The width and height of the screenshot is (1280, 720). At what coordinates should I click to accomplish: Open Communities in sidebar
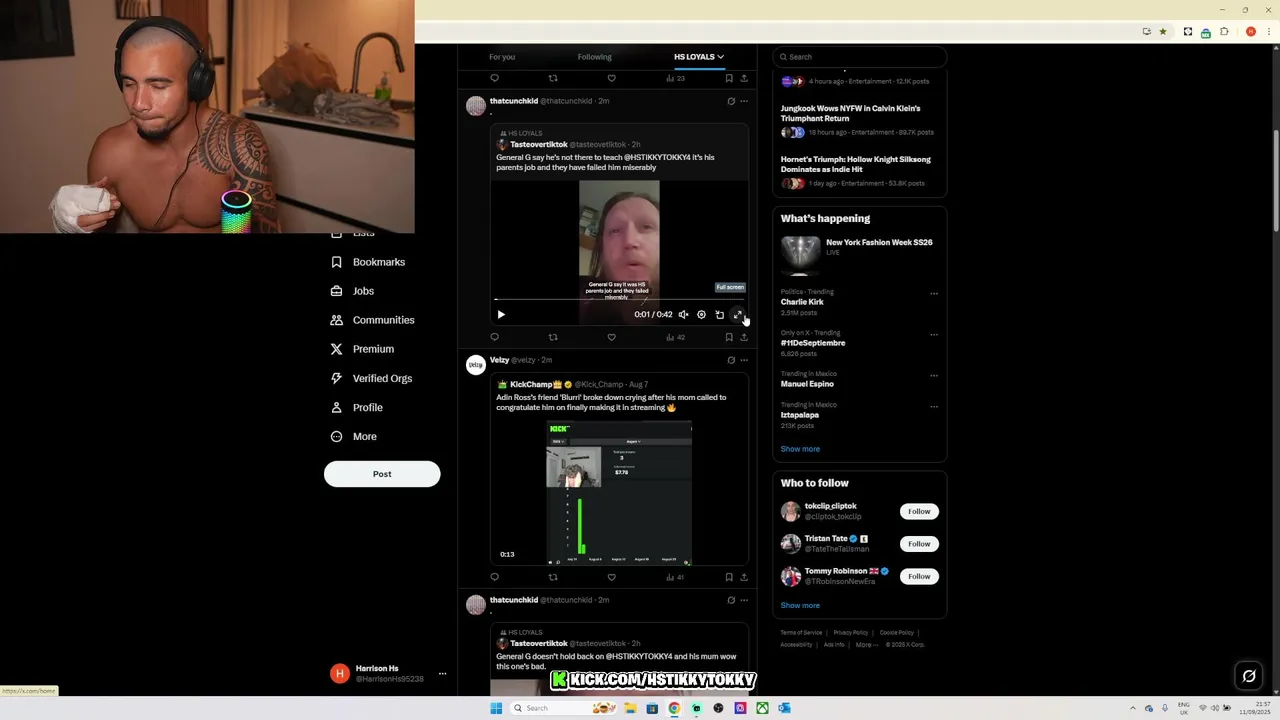[x=372, y=320]
